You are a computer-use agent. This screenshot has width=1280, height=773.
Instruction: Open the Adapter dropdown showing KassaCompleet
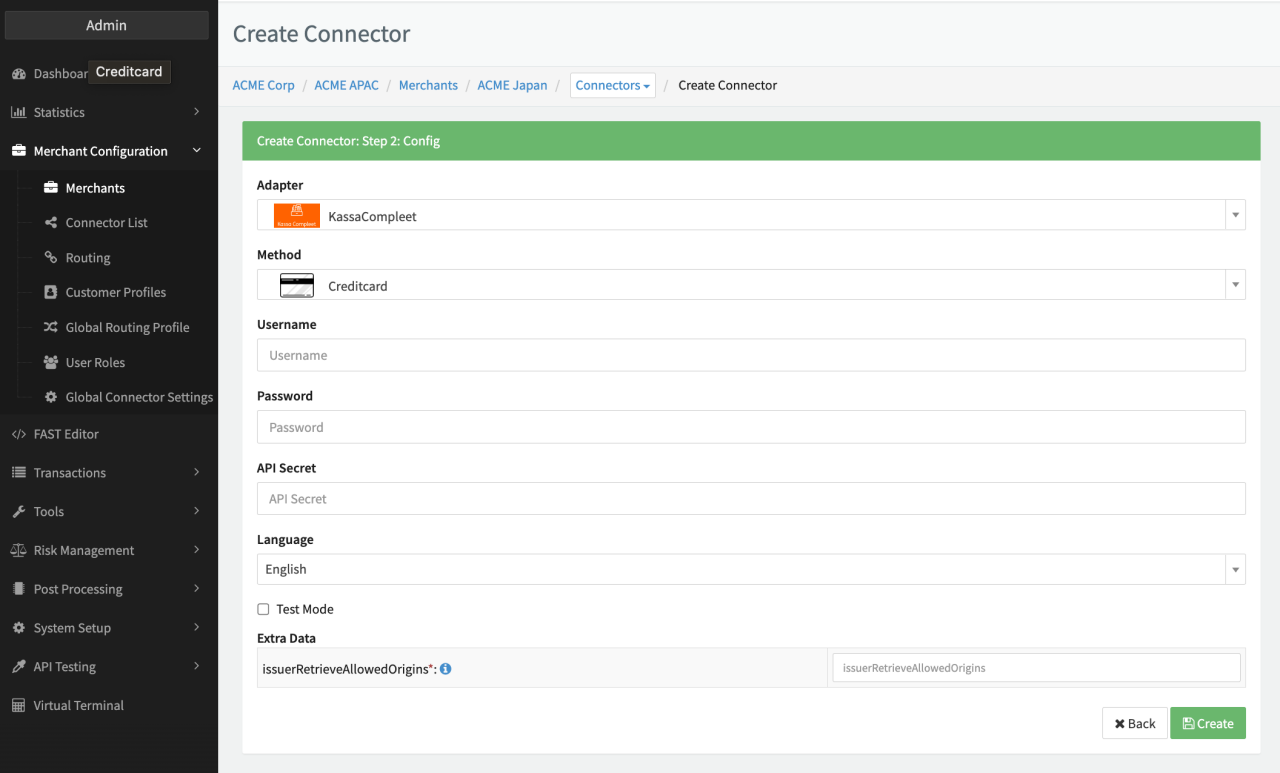point(750,216)
